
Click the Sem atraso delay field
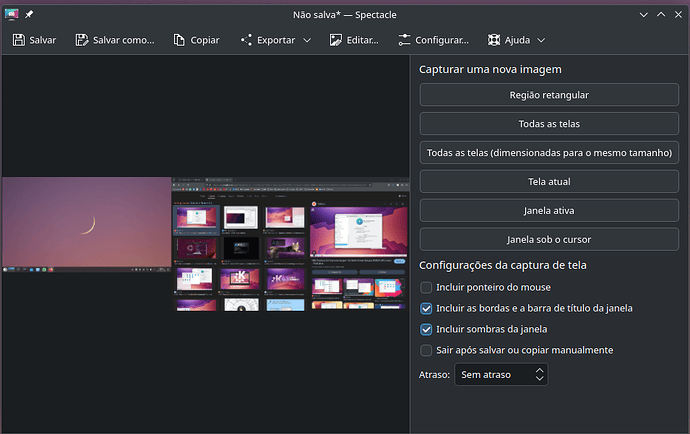pos(501,375)
